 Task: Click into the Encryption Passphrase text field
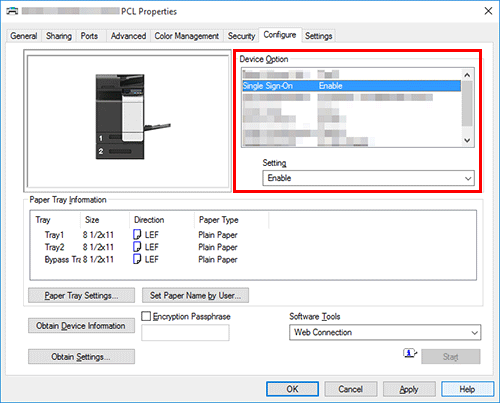(x=185, y=333)
